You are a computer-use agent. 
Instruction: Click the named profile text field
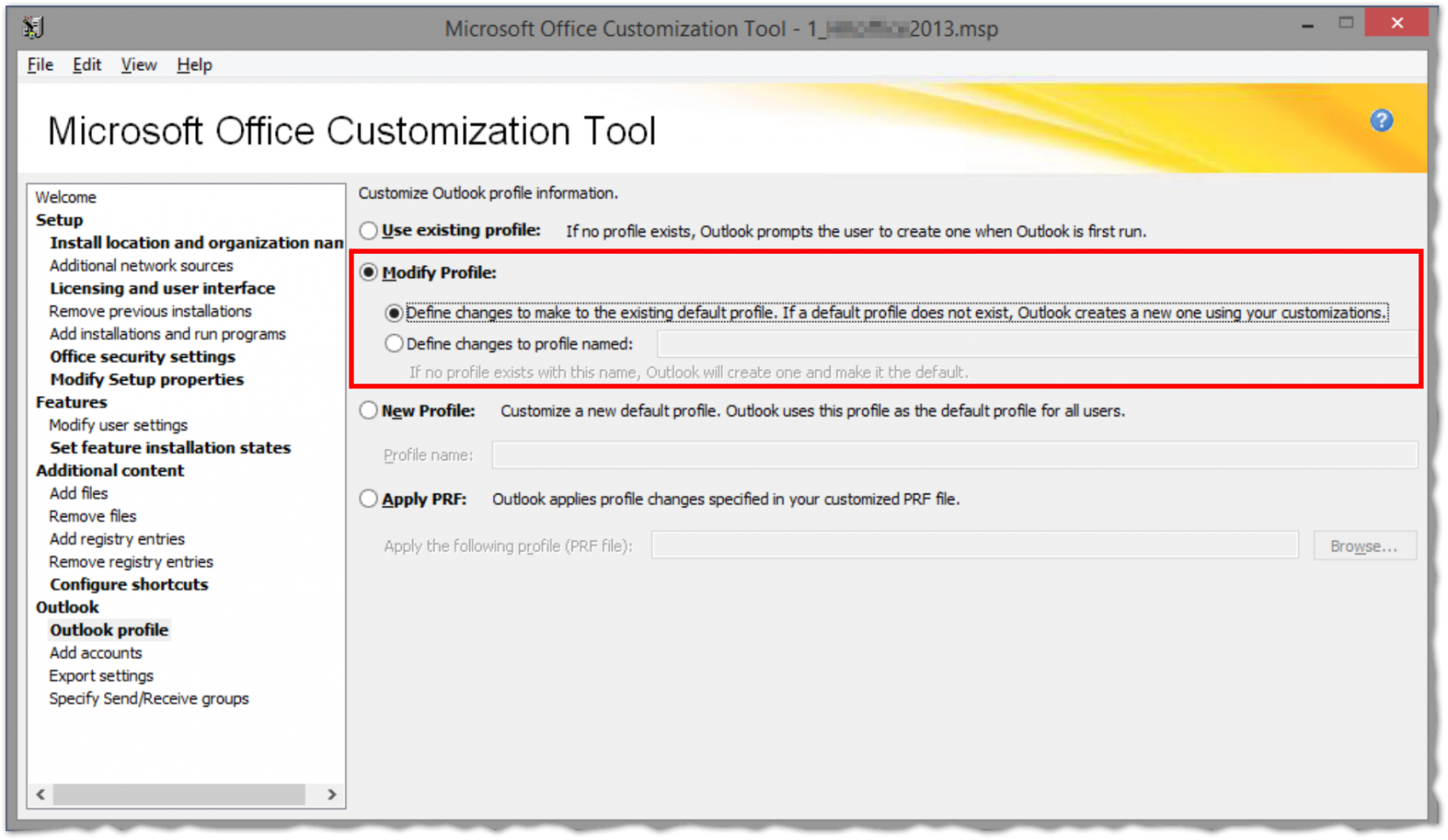(x=1037, y=344)
